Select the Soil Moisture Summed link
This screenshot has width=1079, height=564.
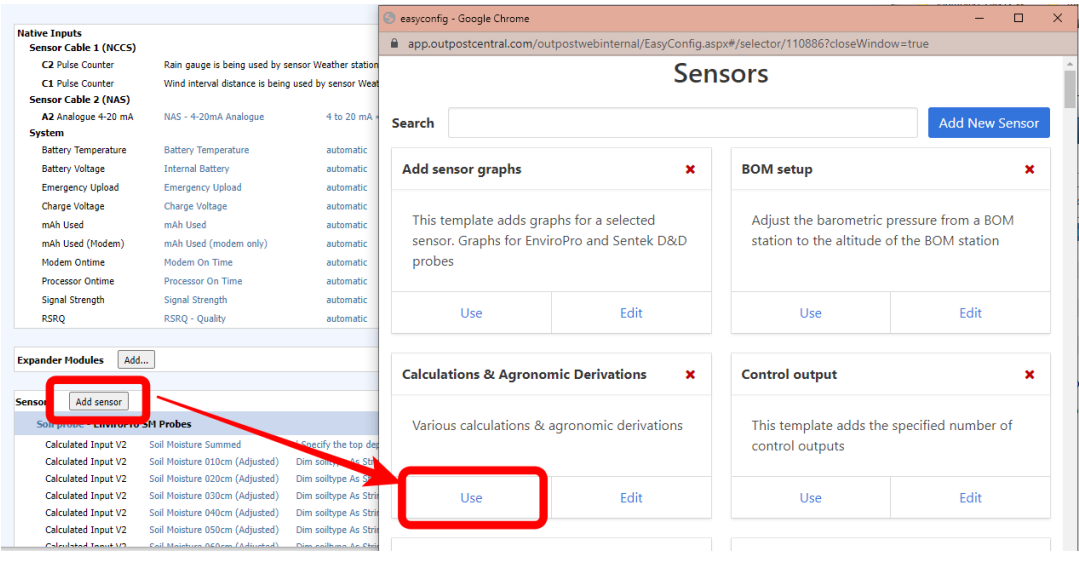(x=195, y=445)
